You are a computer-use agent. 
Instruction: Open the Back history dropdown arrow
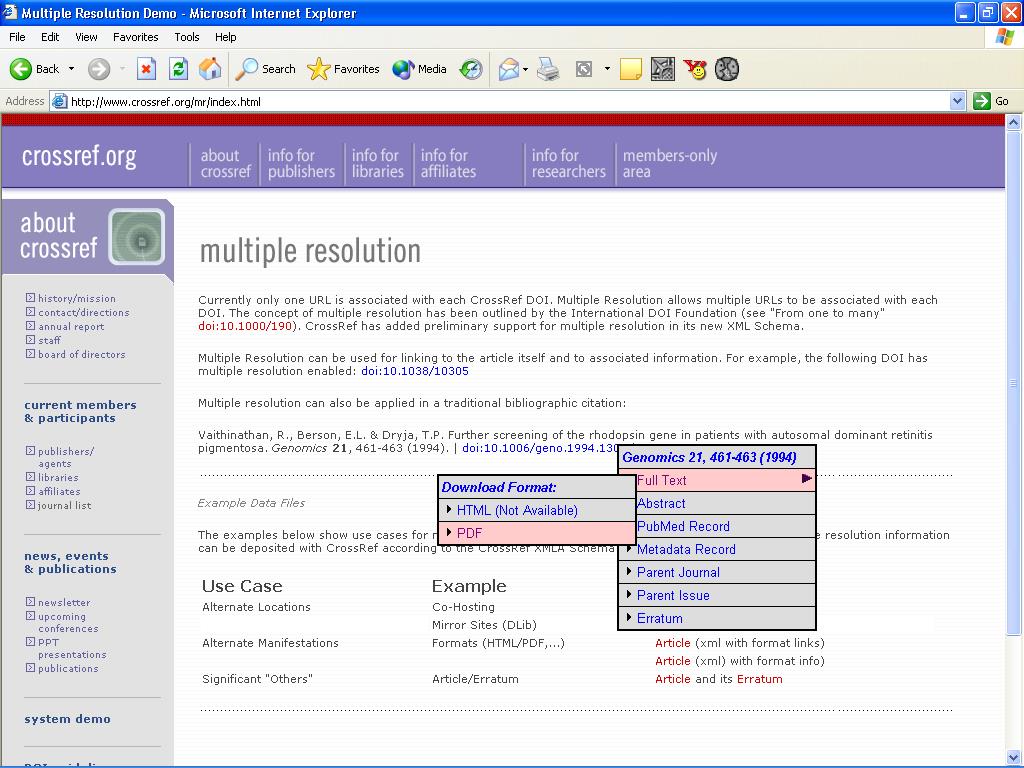tap(71, 69)
